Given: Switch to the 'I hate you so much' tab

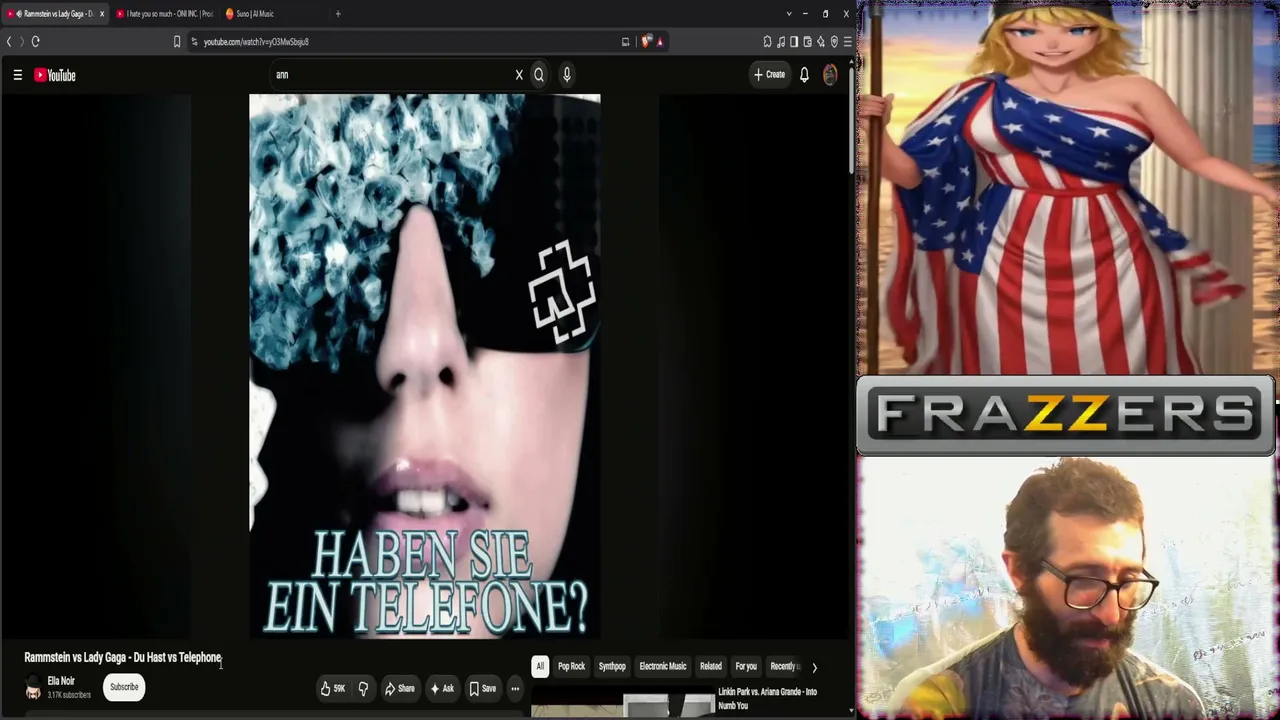Looking at the screenshot, I should (165, 14).
